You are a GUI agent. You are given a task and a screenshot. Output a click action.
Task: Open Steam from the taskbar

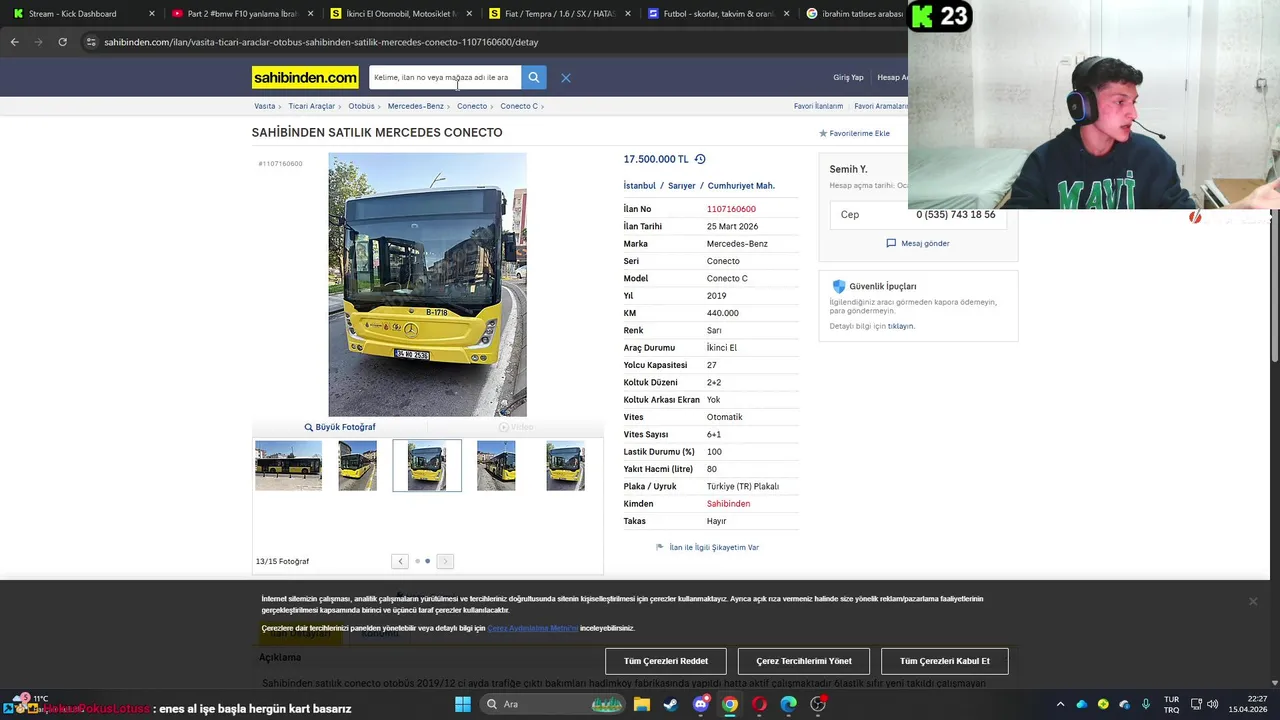(671, 704)
